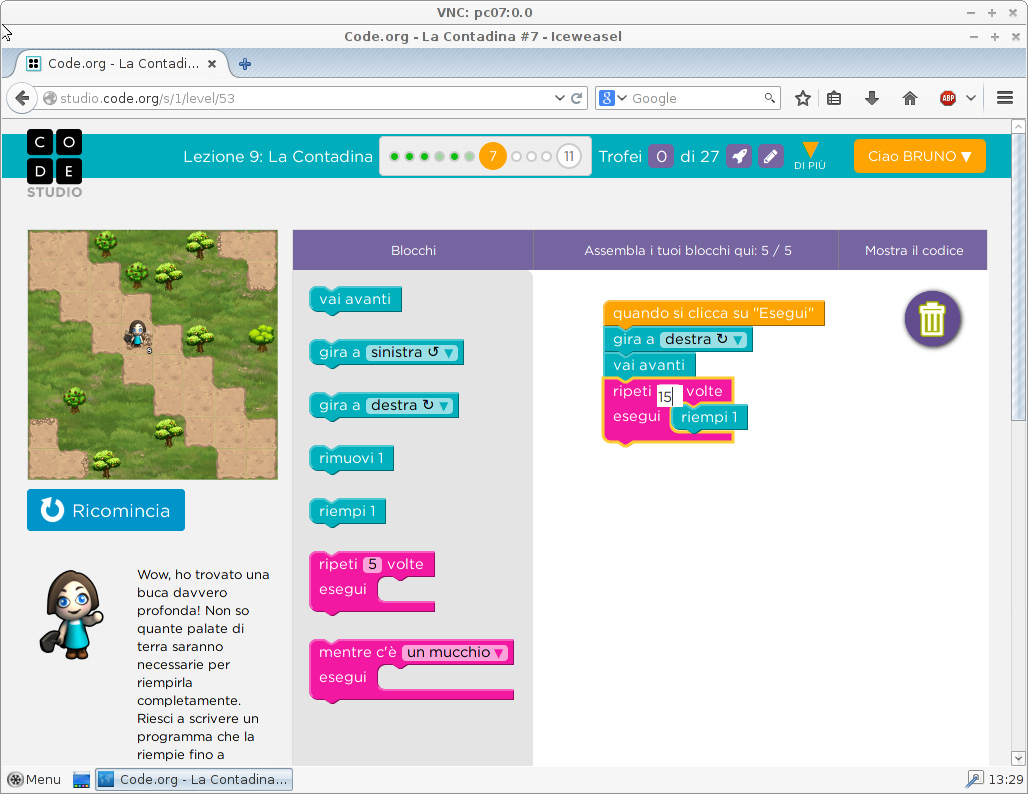This screenshot has height=794, width=1028.
Task: Click the downloads arrow icon
Action: point(871,98)
